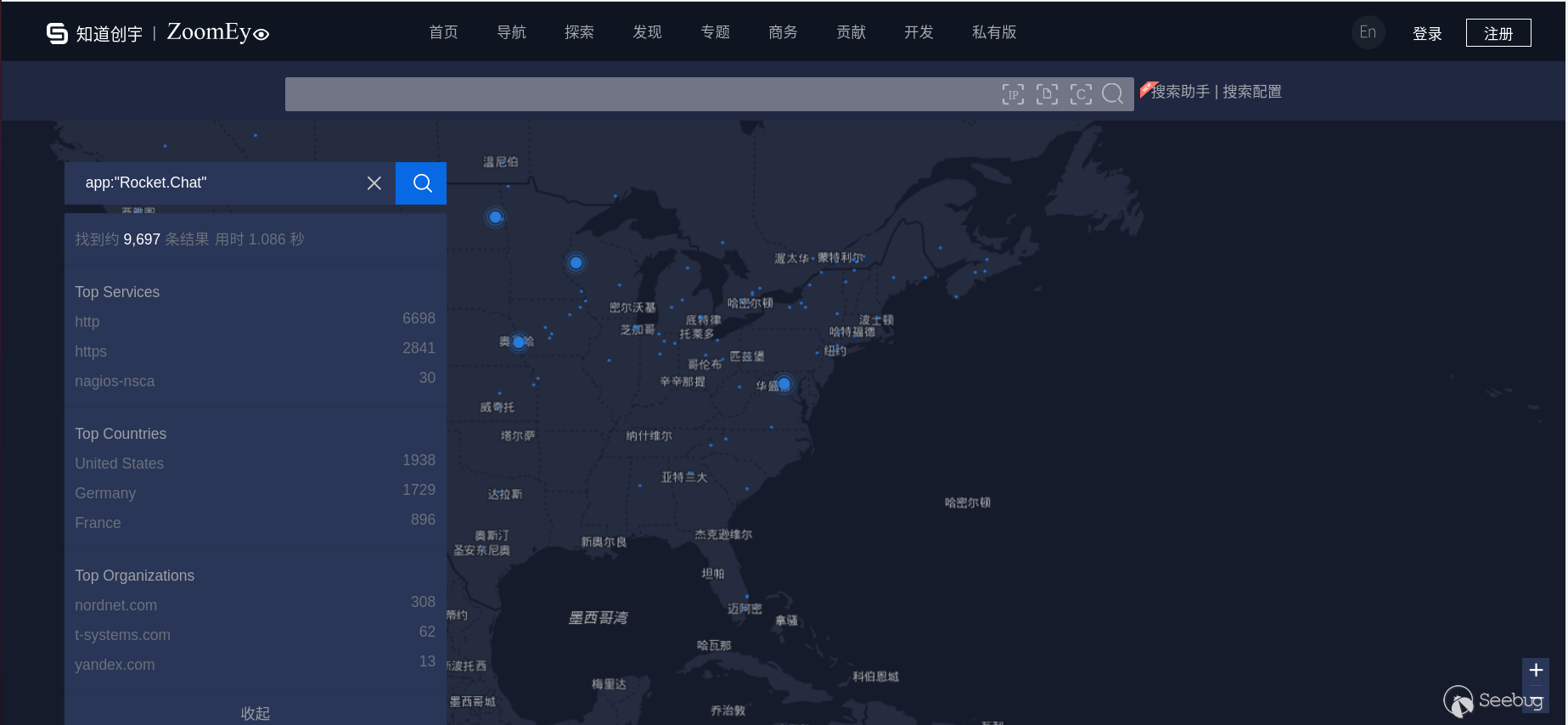Open the 贡献 menu item
This screenshot has height=725, width=1568.
pos(851,32)
